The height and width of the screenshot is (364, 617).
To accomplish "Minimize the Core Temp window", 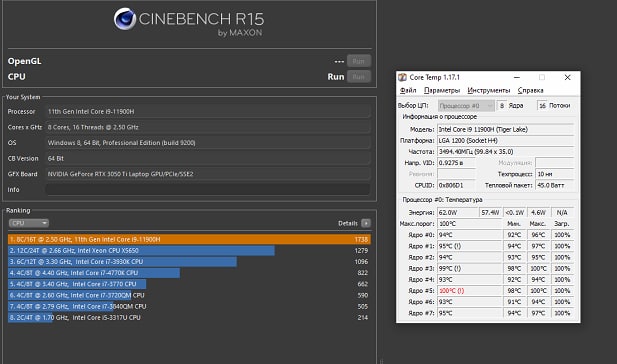I will click(517, 78).
